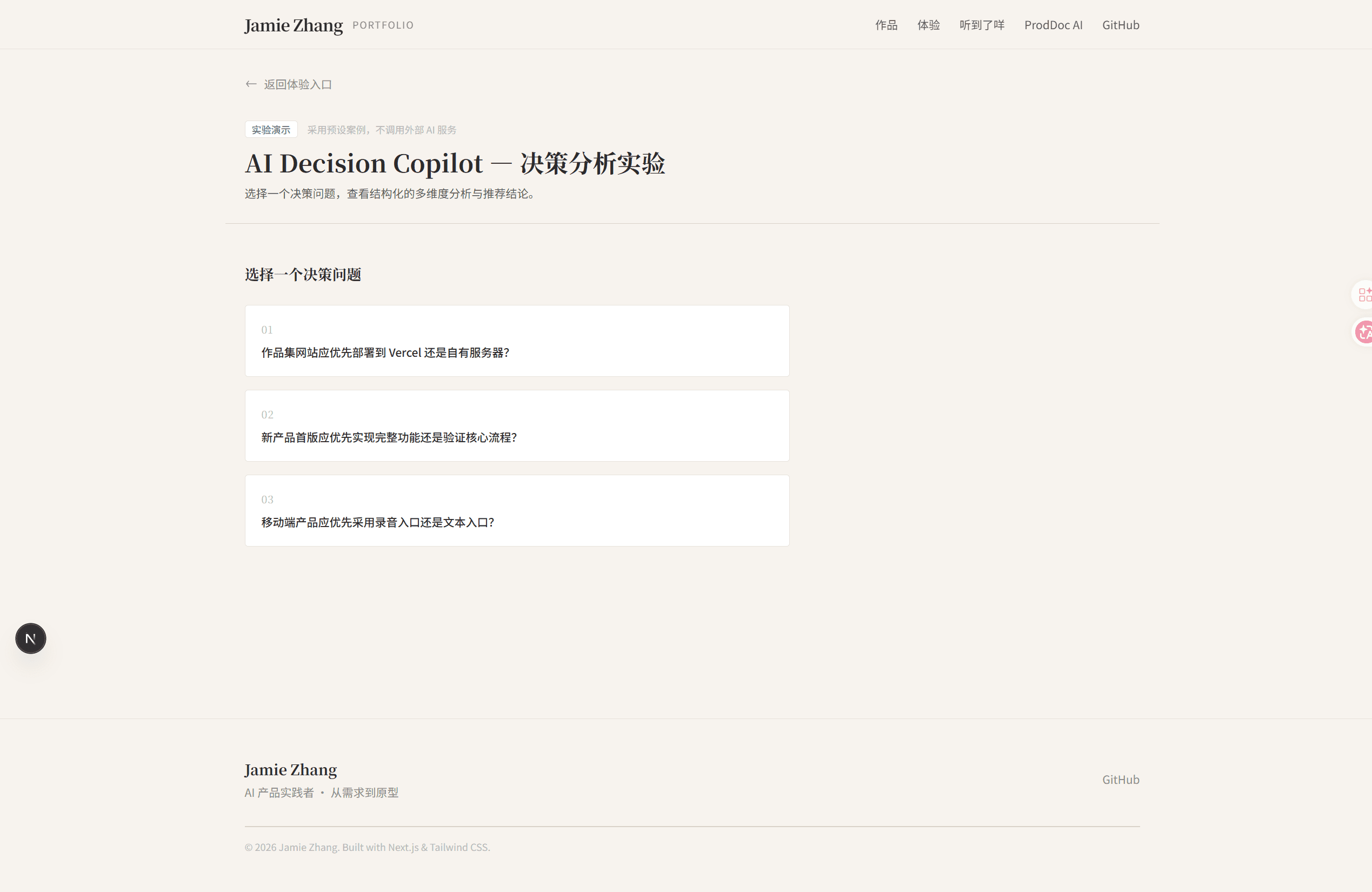1372x892 pixels.
Task: Select question 01 about Vercel deployment
Action: pyautogui.click(x=517, y=341)
